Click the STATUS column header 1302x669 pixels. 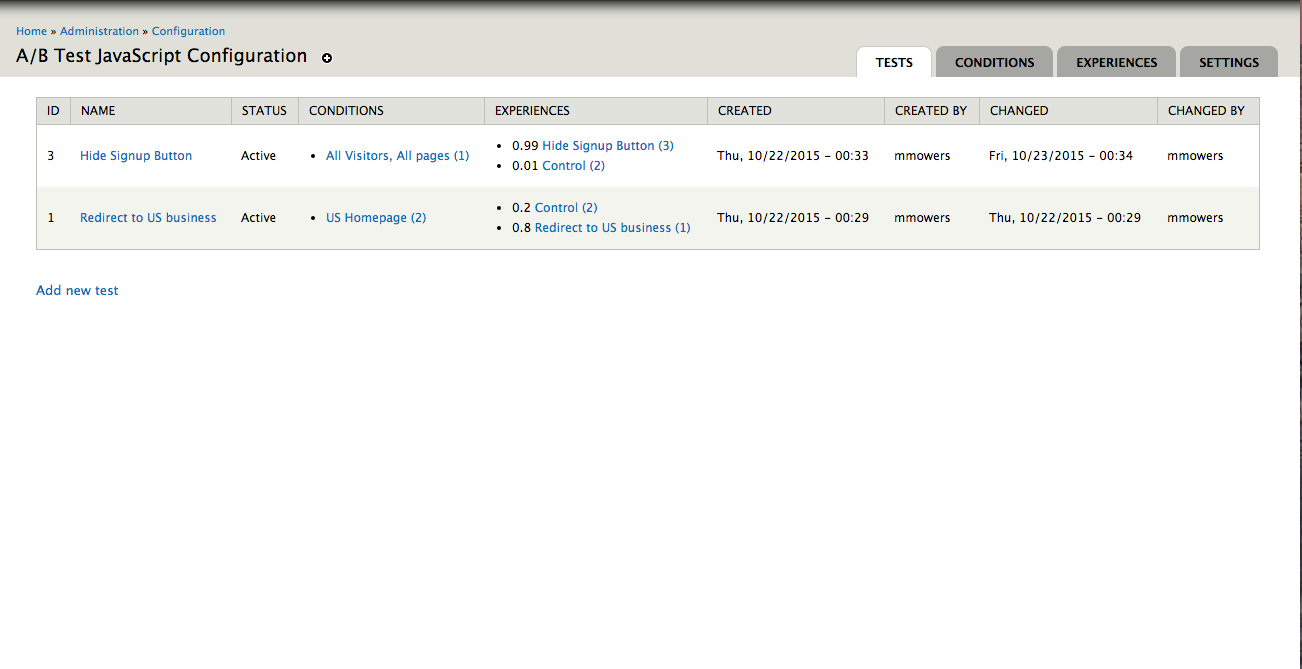[x=264, y=110]
